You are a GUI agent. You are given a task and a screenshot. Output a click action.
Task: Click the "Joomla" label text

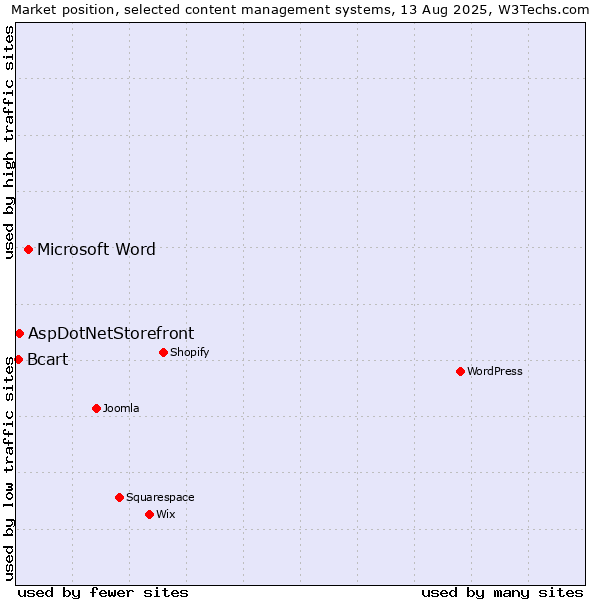[121, 408]
